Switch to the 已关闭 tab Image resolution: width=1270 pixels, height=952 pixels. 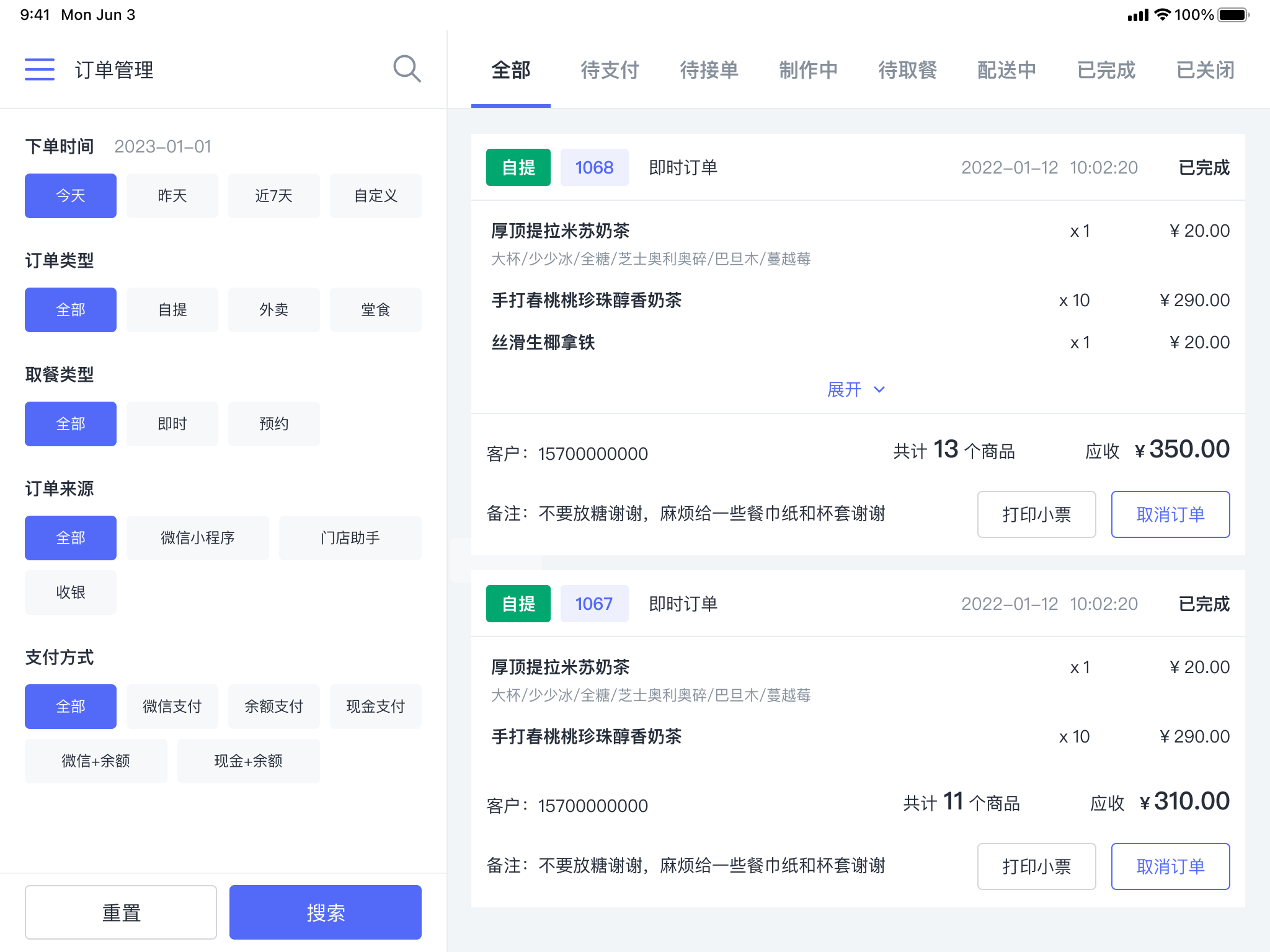click(x=1206, y=70)
